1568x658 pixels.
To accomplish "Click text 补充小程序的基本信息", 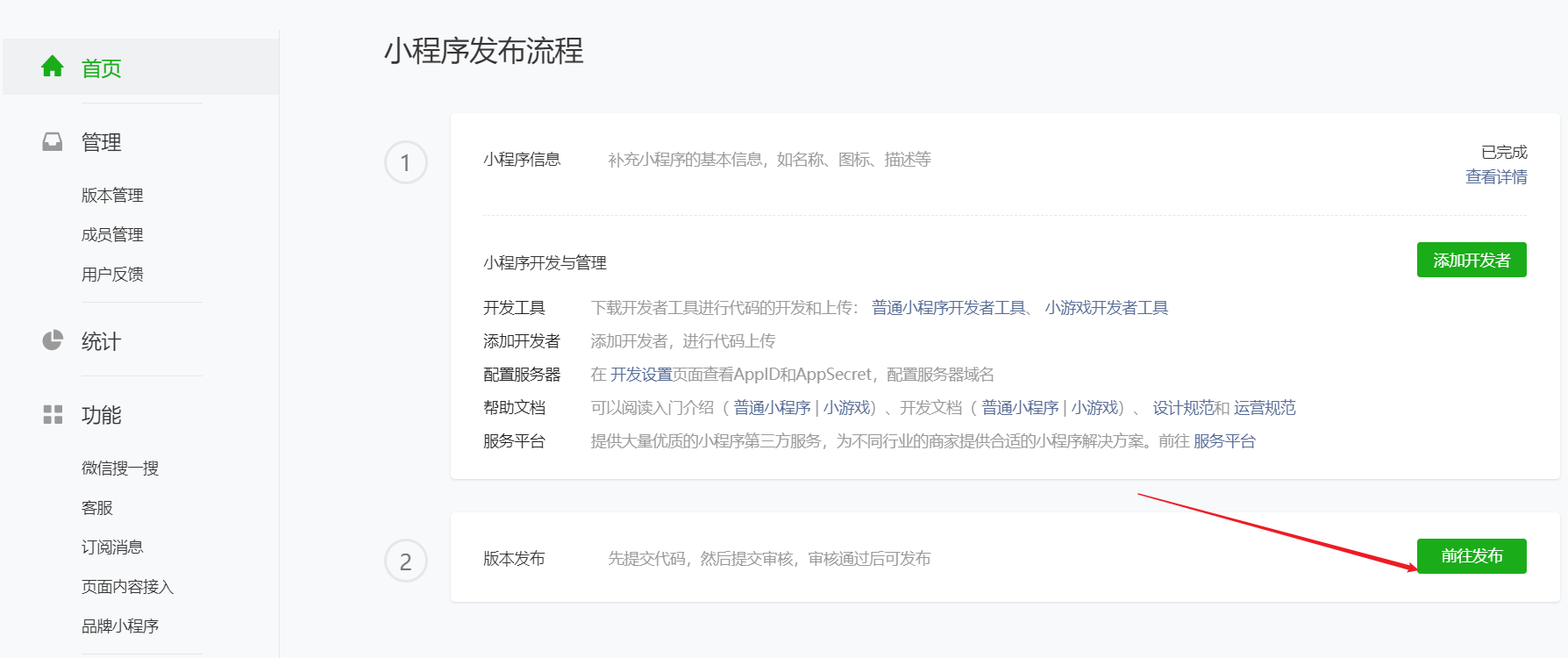I will (x=685, y=159).
